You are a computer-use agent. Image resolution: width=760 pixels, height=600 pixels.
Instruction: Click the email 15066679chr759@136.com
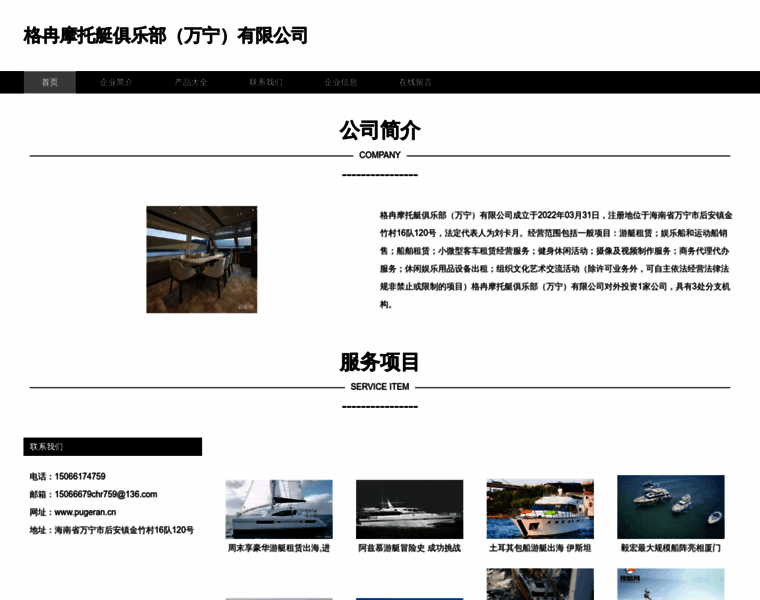point(106,494)
